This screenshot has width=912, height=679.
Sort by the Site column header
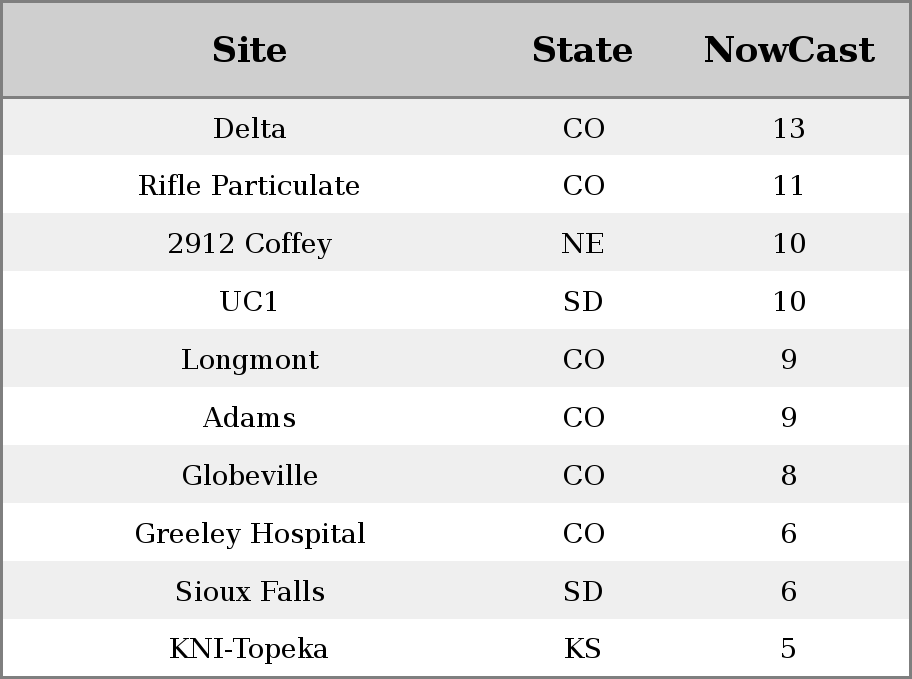(250, 50)
